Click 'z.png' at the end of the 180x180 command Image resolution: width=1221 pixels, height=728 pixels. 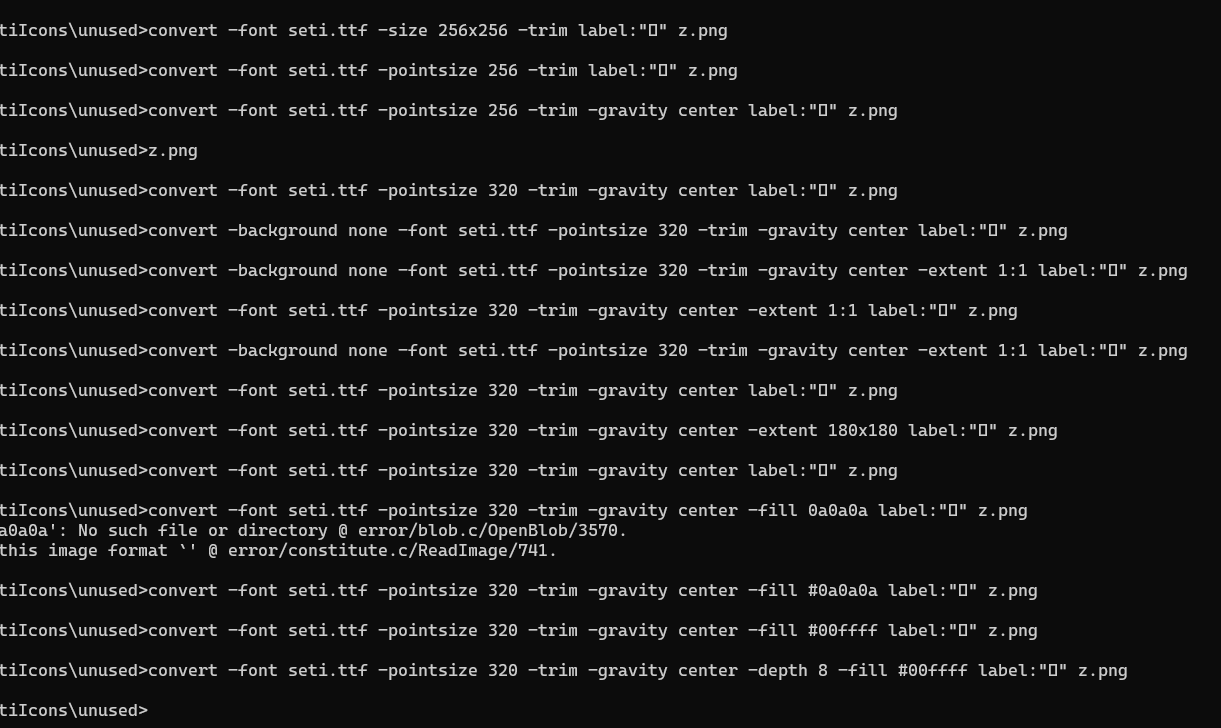pos(1032,430)
